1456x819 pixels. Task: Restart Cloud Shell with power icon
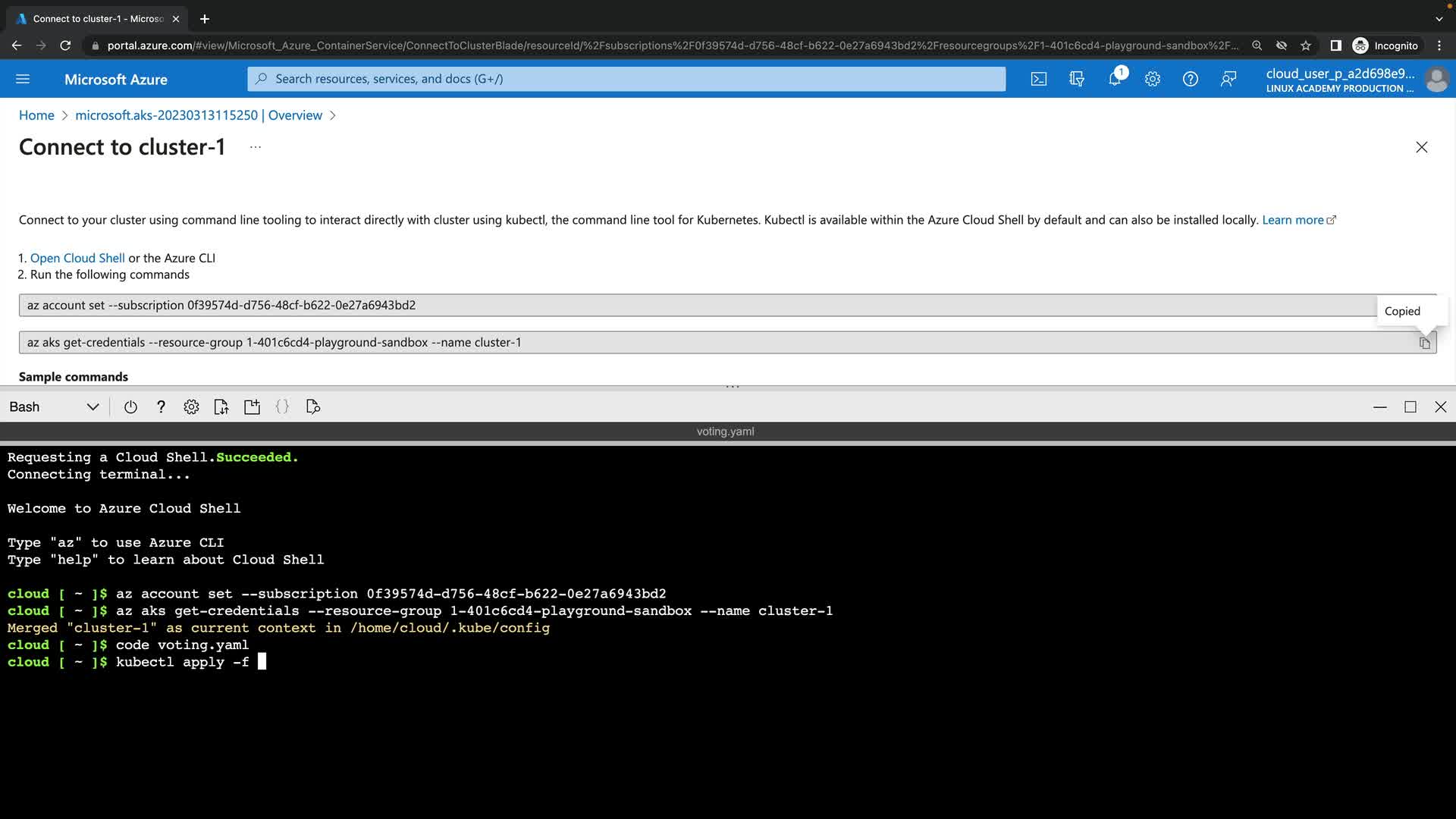click(130, 407)
